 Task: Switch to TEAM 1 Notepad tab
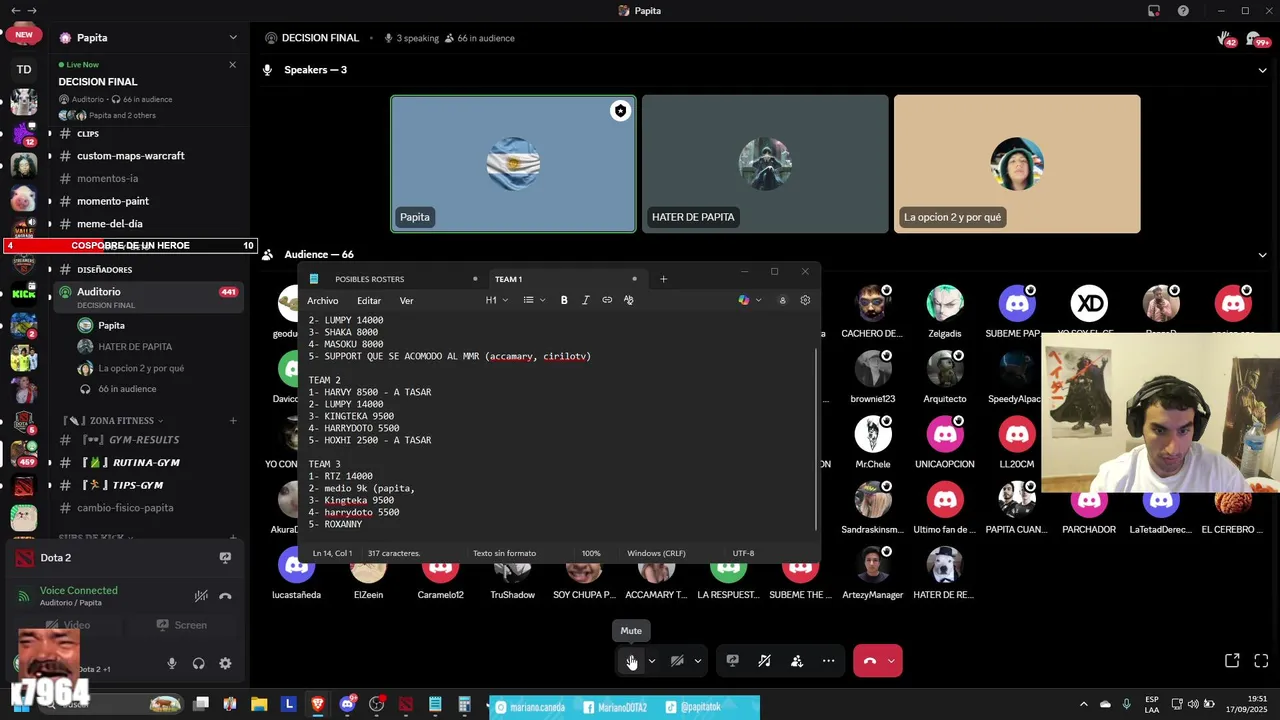(x=566, y=279)
